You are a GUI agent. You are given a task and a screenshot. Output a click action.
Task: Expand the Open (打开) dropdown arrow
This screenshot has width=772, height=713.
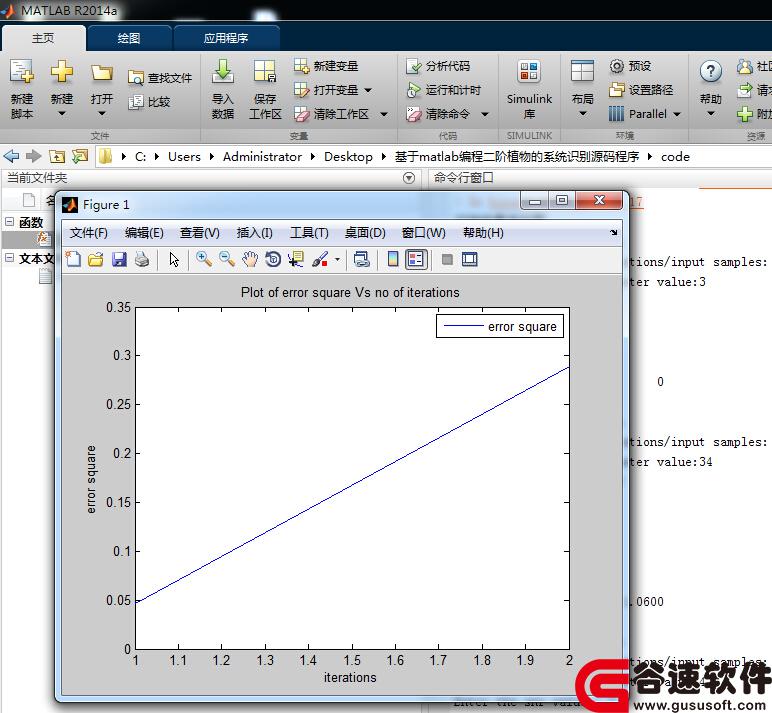101,114
